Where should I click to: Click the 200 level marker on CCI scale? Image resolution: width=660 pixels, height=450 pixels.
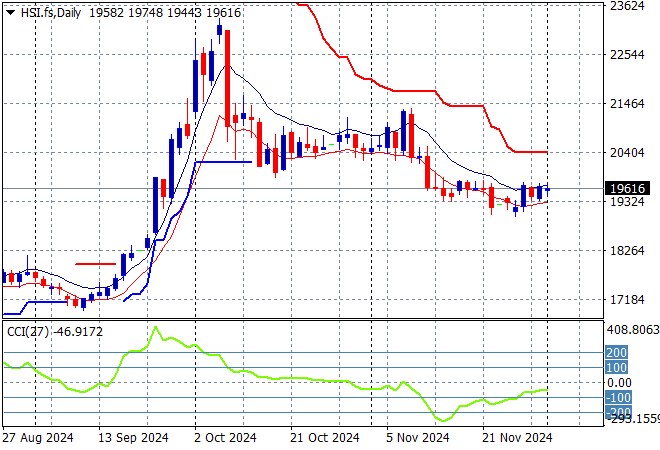pyautogui.click(x=616, y=353)
